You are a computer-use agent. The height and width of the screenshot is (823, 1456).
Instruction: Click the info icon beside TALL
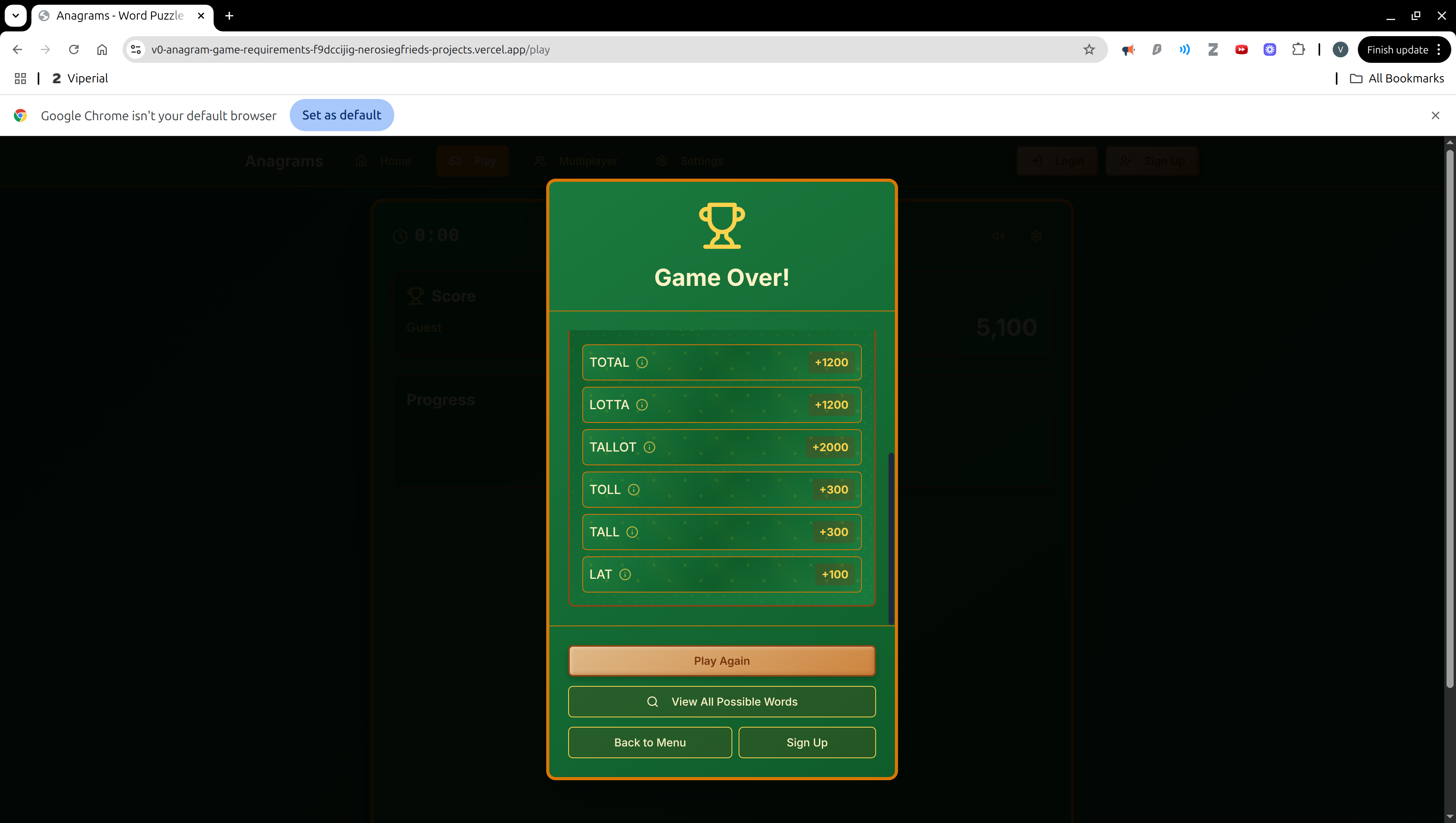pos(632,532)
